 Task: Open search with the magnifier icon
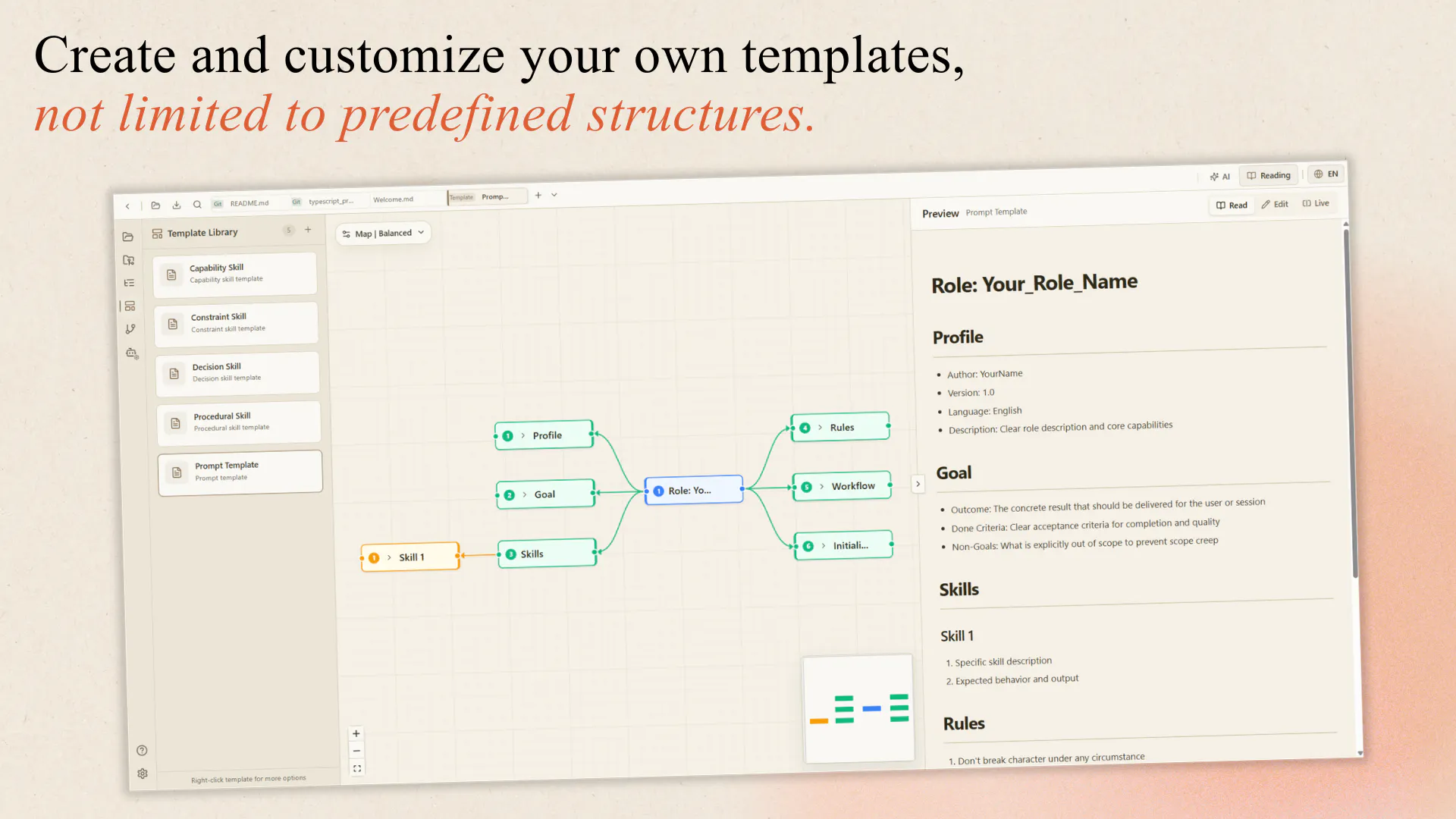click(x=197, y=204)
